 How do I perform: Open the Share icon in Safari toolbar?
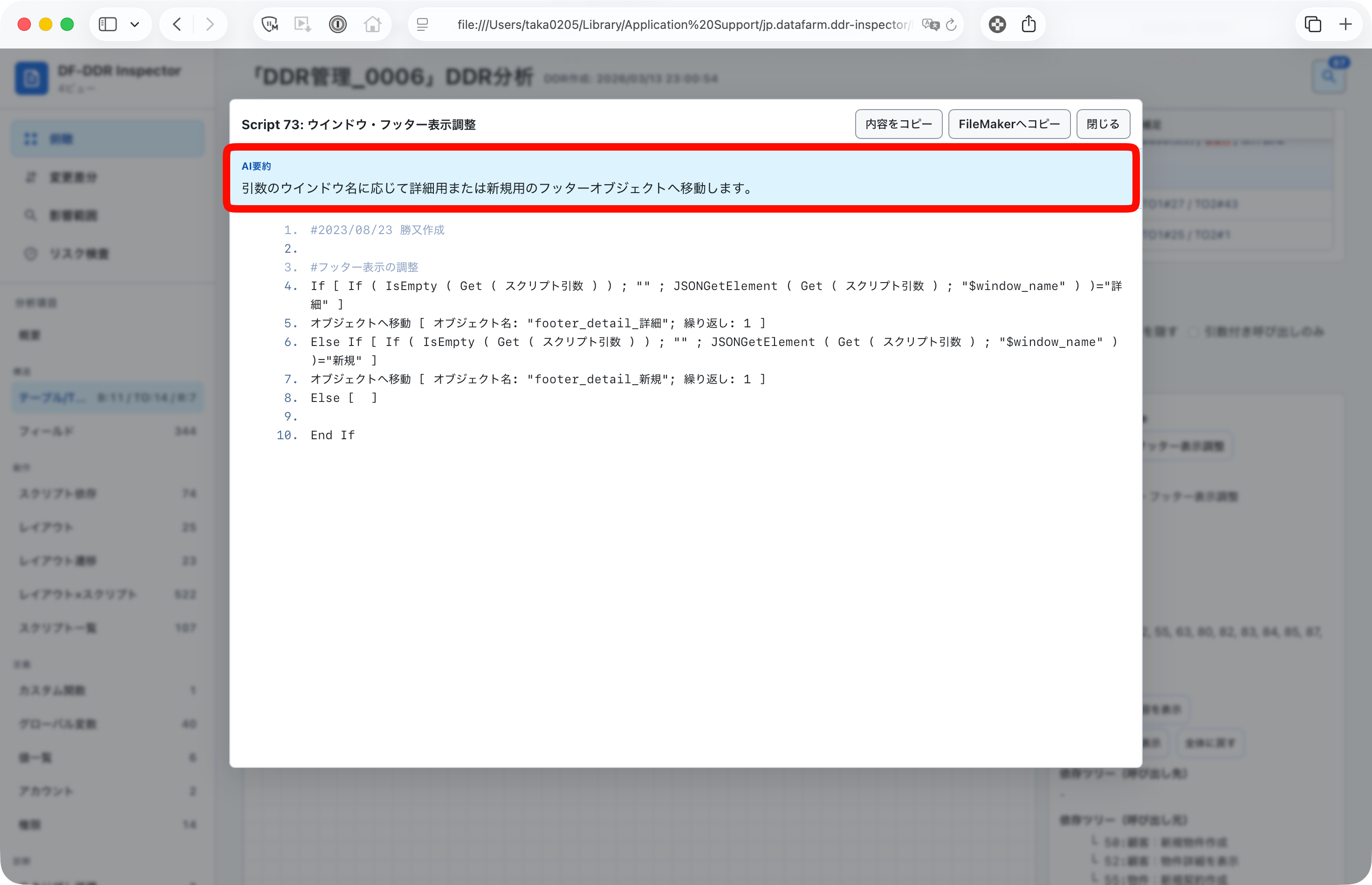pos(1029,24)
